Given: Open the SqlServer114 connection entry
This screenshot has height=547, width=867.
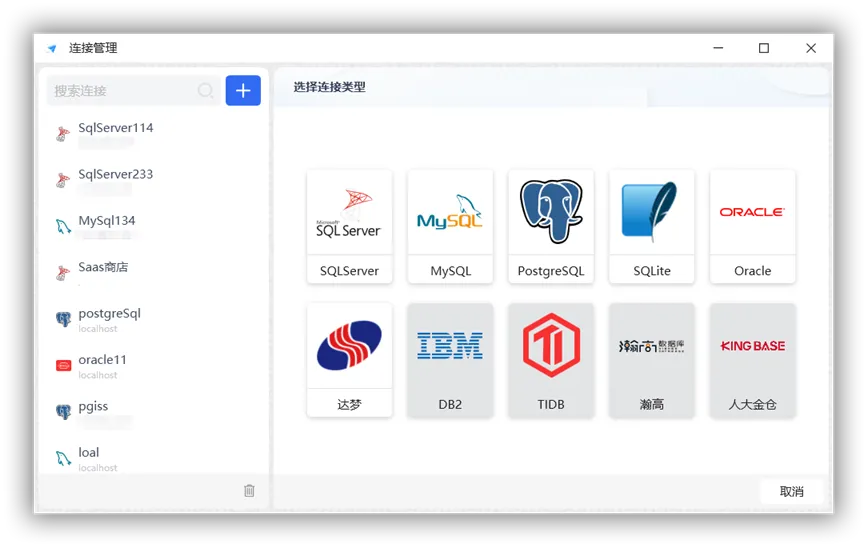Looking at the screenshot, I should [x=153, y=134].
